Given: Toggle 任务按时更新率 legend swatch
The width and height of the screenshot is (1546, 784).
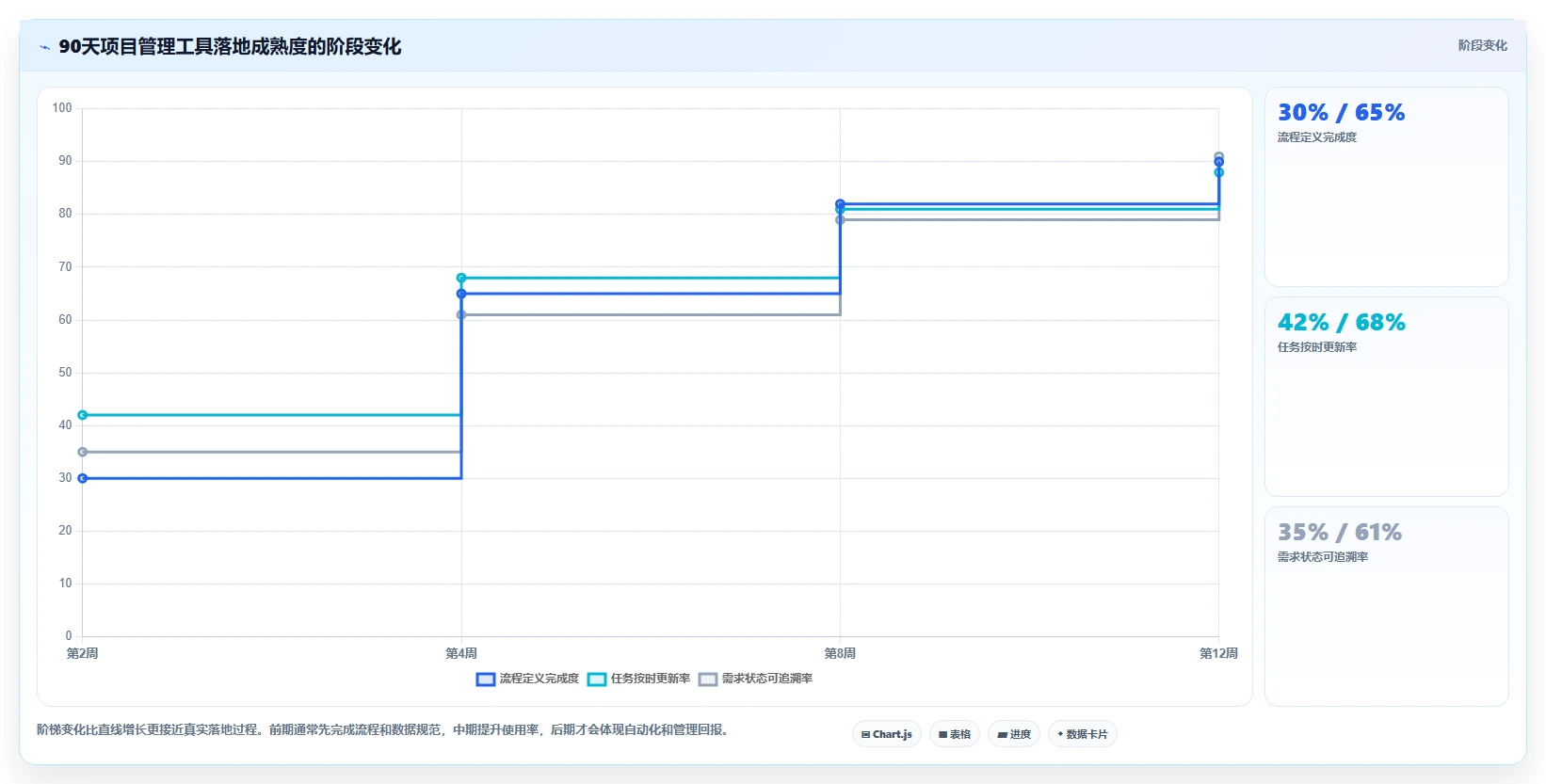Looking at the screenshot, I should coord(597,680).
